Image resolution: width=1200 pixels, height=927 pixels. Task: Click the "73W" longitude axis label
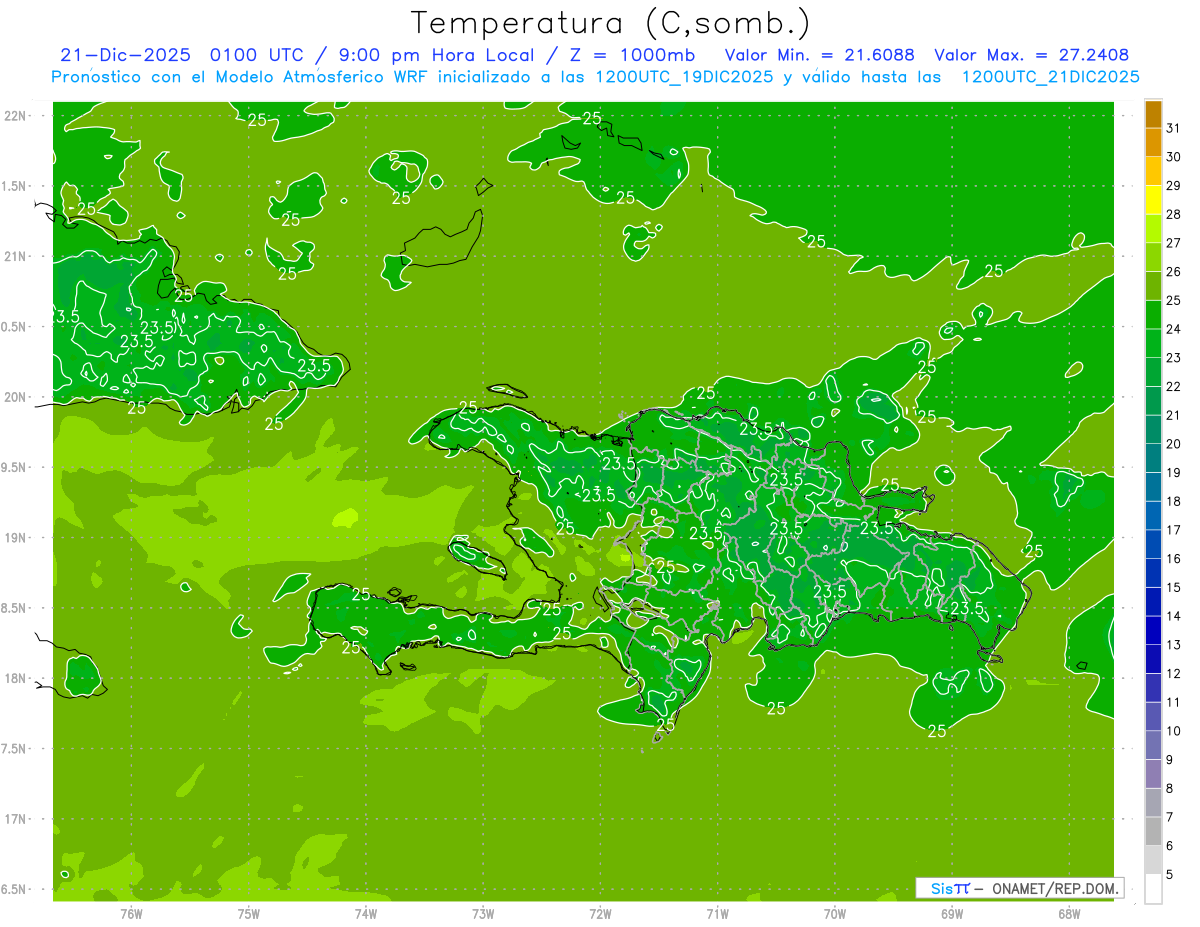tap(483, 913)
